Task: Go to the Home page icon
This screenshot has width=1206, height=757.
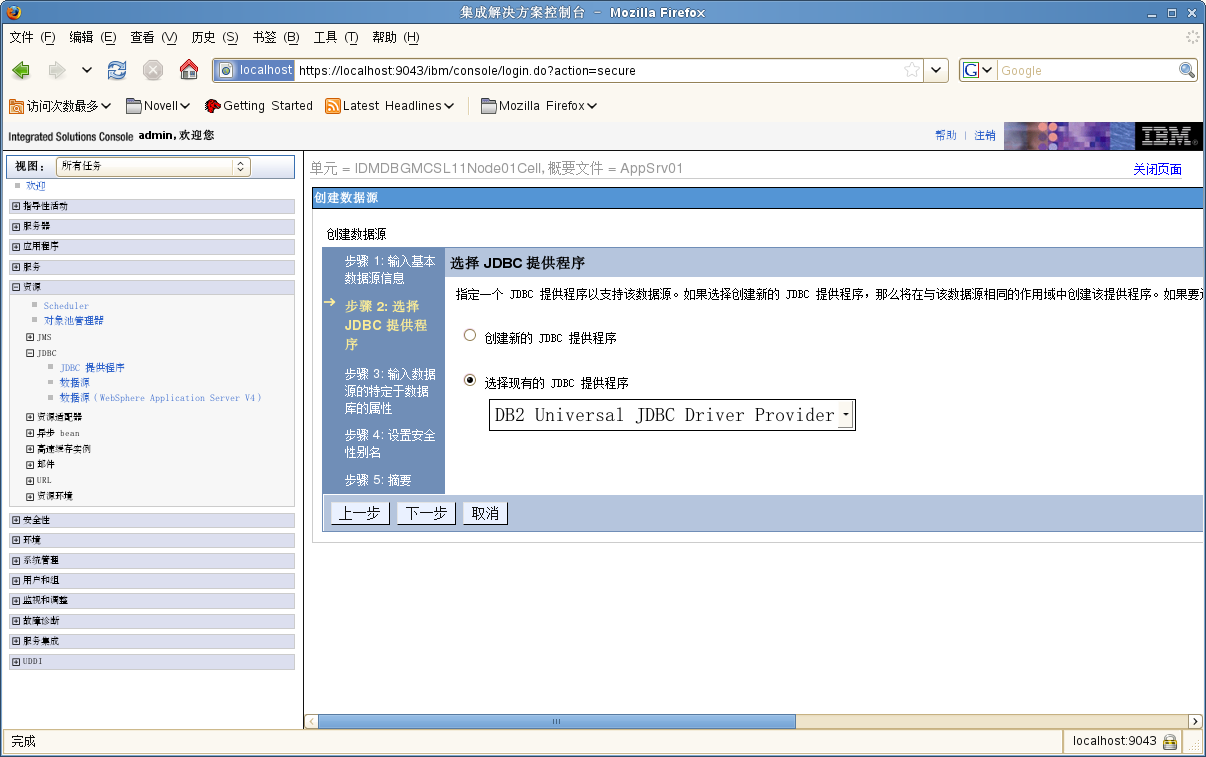Action: (x=188, y=70)
